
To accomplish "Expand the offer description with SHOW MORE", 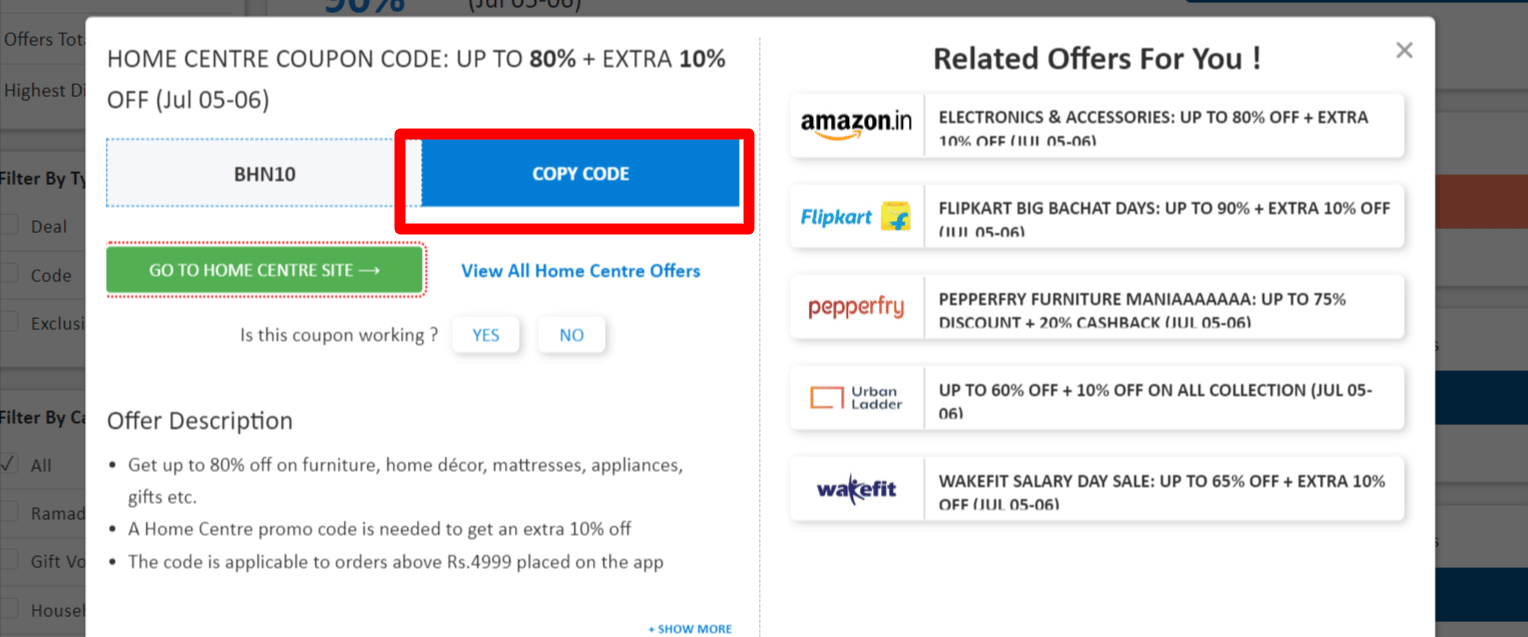I will point(689,628).
